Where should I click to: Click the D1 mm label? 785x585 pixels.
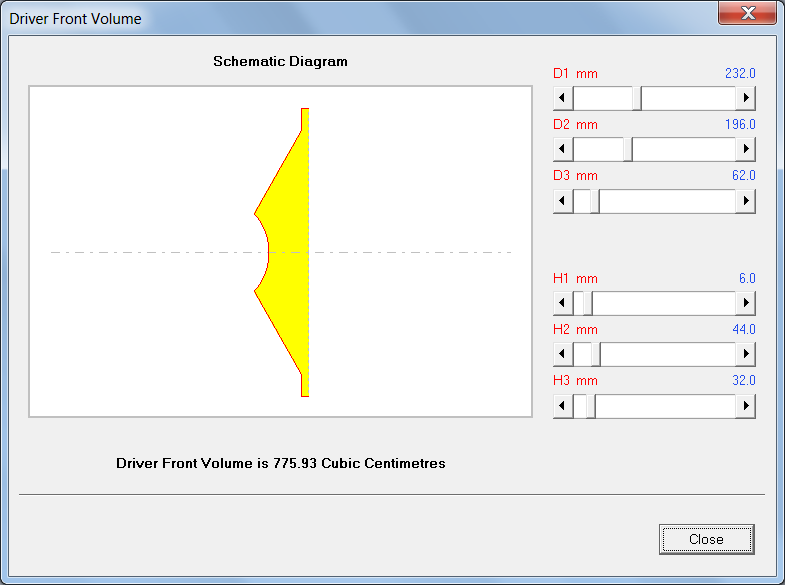point(575,74)
